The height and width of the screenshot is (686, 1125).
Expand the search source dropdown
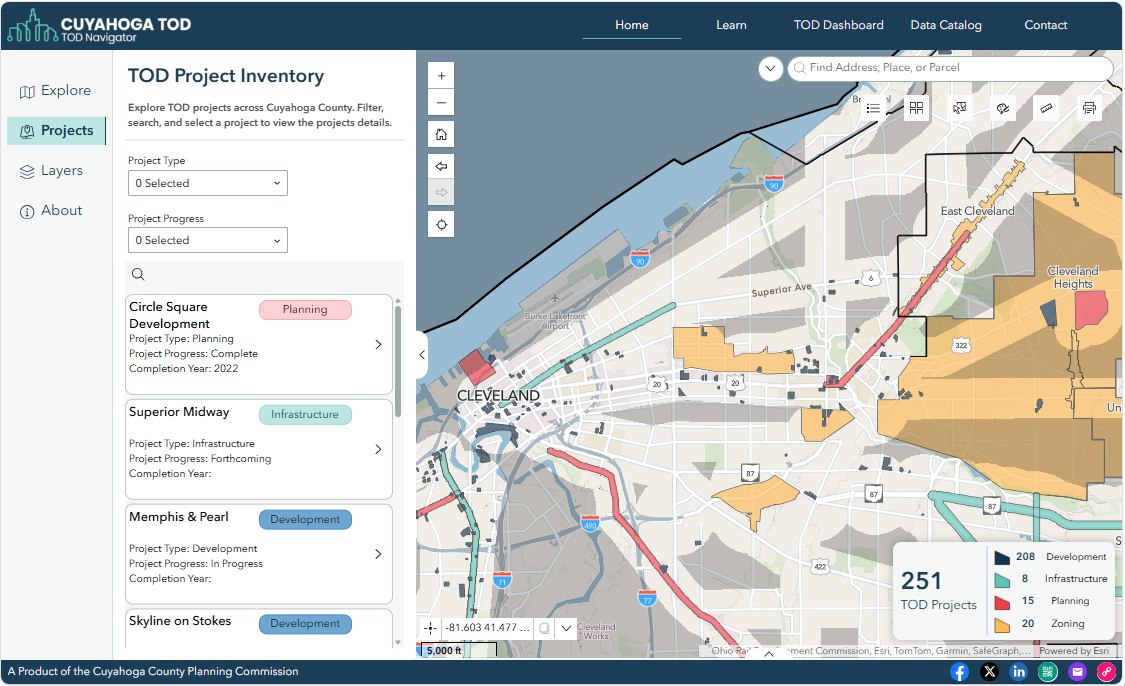tap(771, 69)
